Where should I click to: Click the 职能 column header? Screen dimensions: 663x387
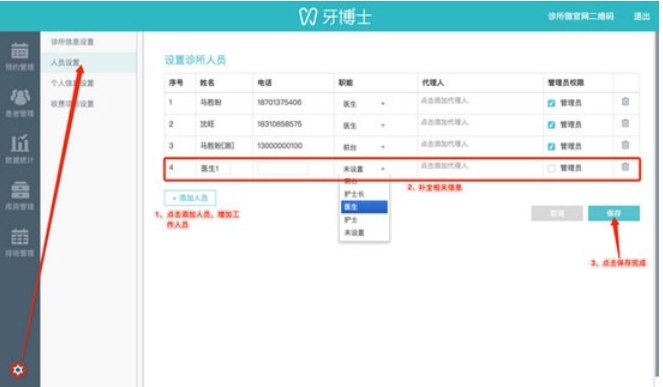tap(345, 82)
